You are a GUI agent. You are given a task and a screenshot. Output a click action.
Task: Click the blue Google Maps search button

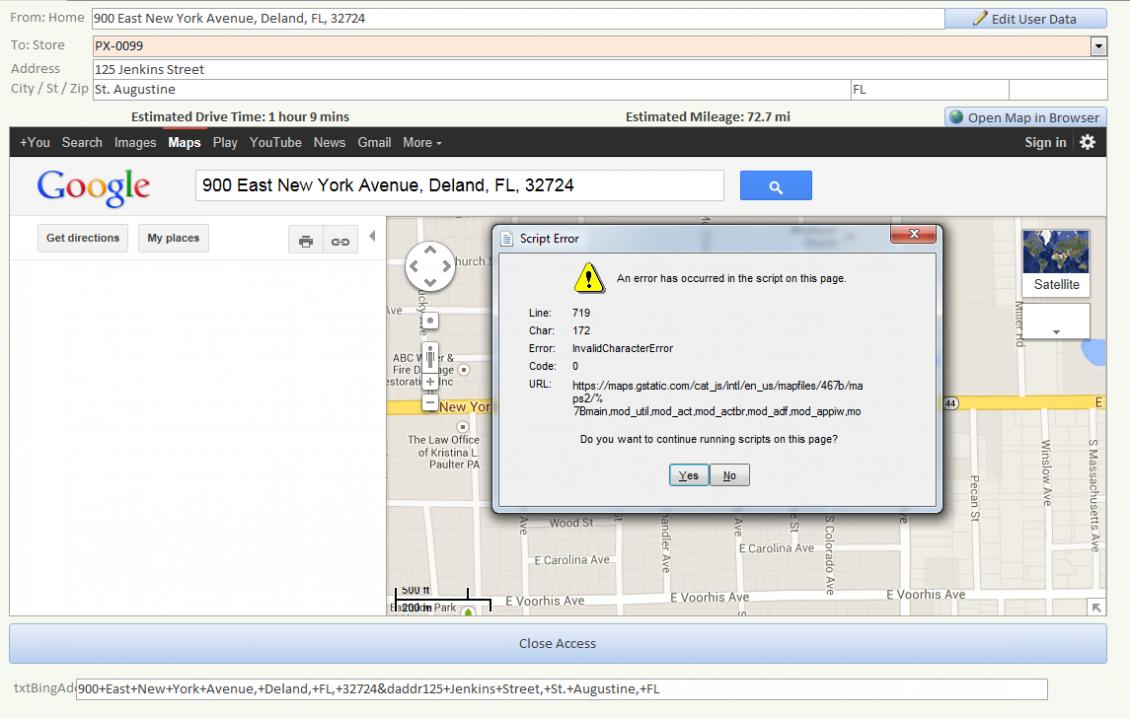pyautogui.click(x=775, y=185)
